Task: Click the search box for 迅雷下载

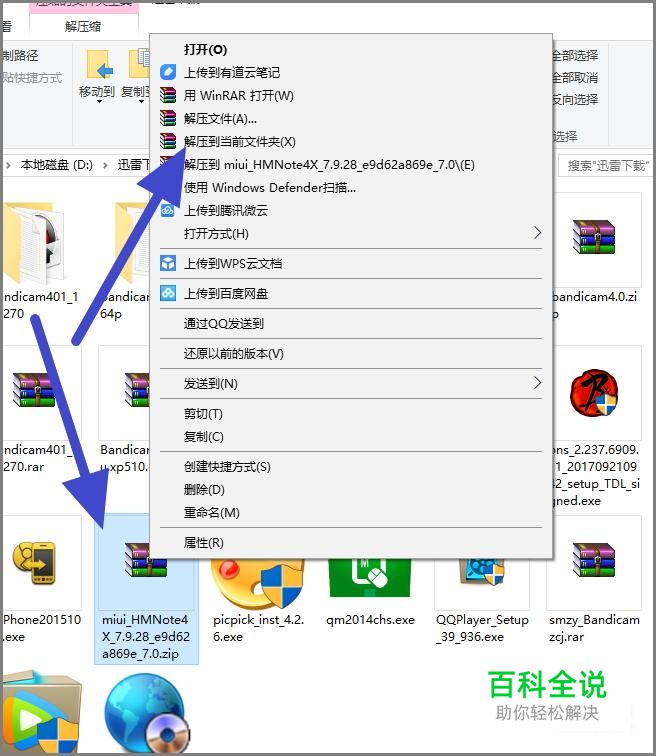Action: (605, 165)
